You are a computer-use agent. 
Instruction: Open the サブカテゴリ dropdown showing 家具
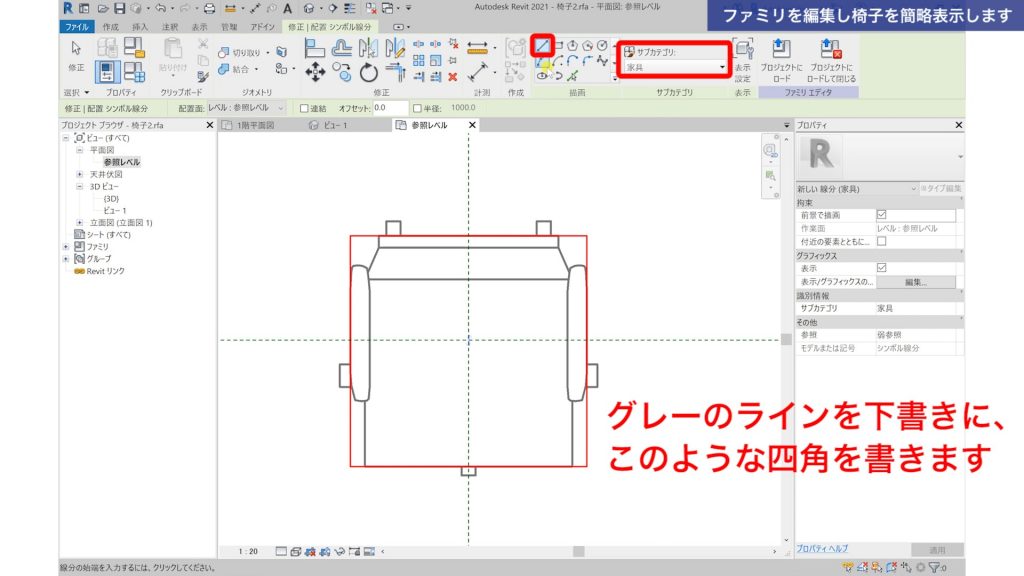723,68
